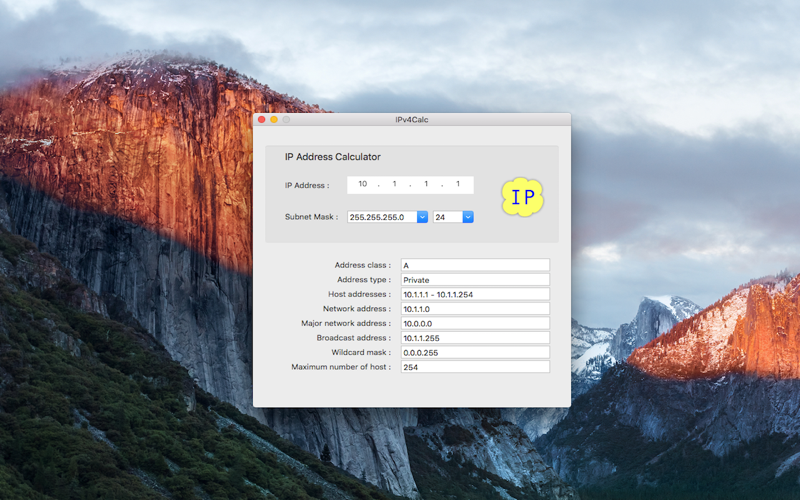Select the second octet of the IP address
Screen dimensions: 800x500
pos(394,184)
